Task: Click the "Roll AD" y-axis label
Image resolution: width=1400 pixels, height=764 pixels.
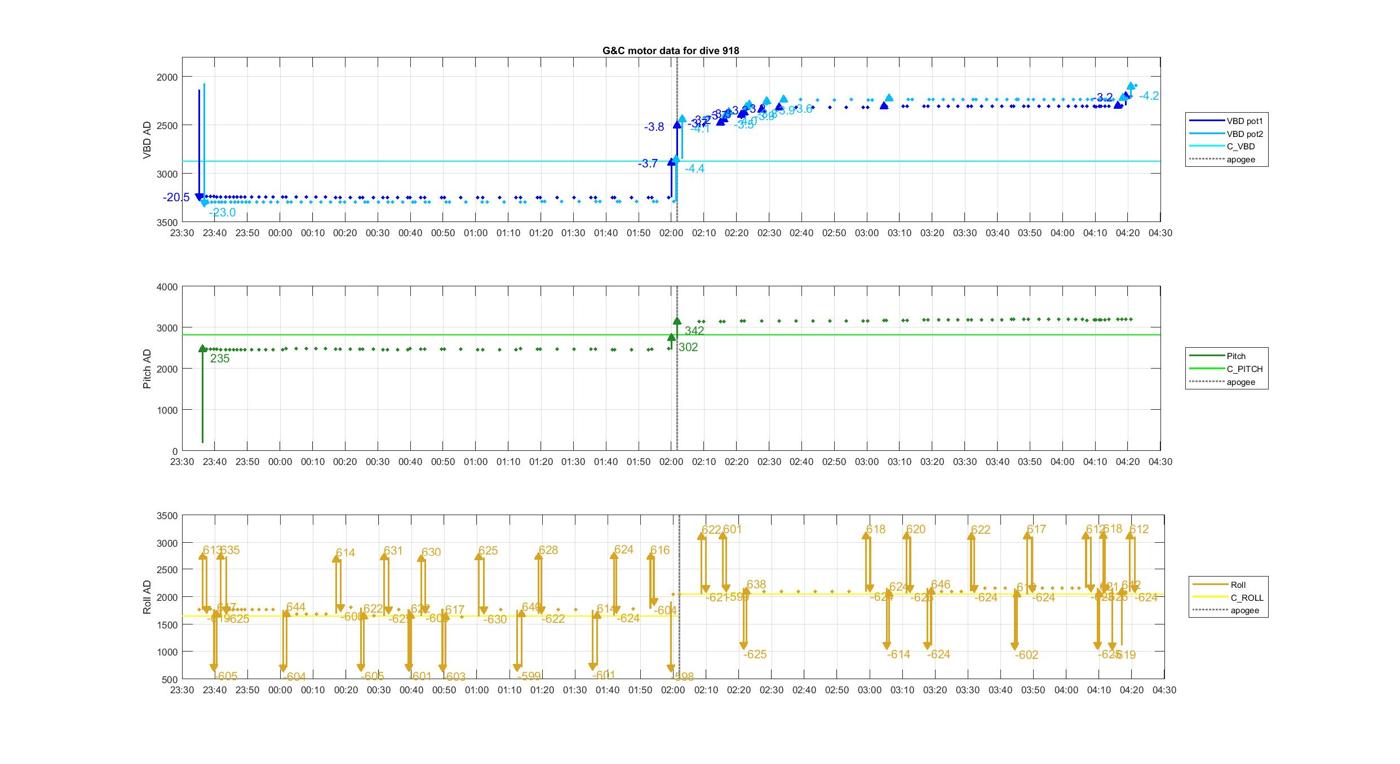Action: click(147, 597)
